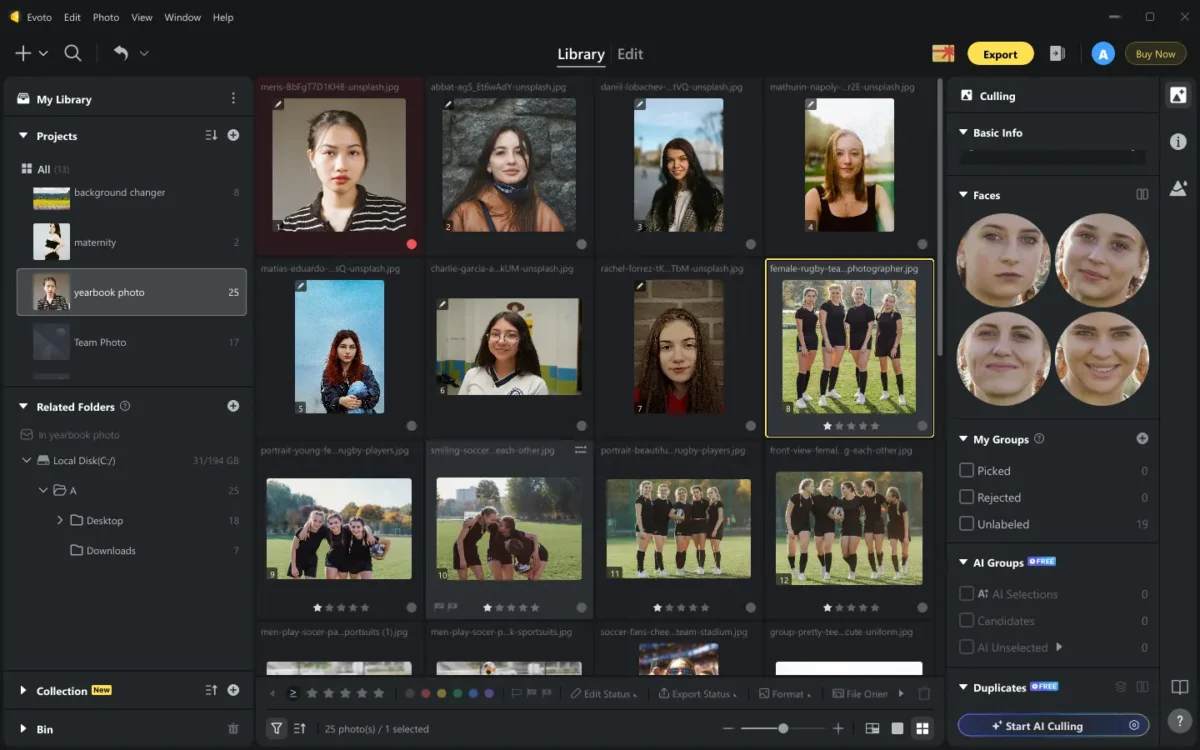Check the Rejected group checkbox
This screenshot has width=1200, height=750.
966,497
